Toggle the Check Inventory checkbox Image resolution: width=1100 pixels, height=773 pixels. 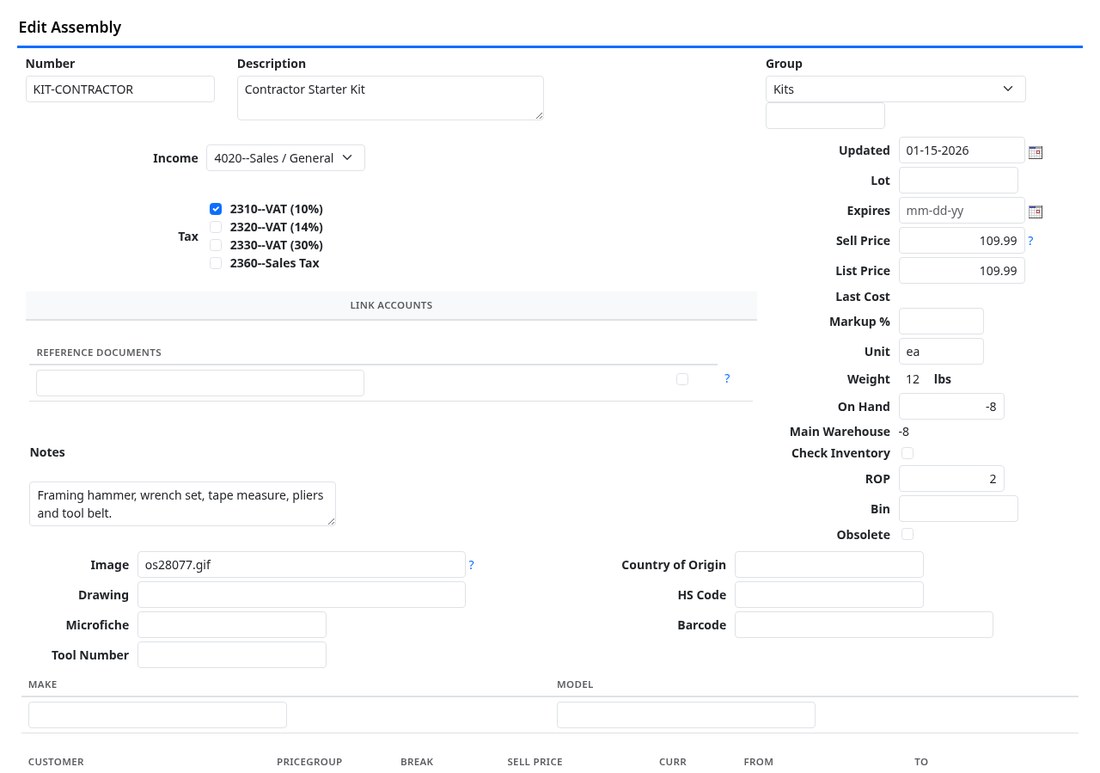tap(907, 453)
